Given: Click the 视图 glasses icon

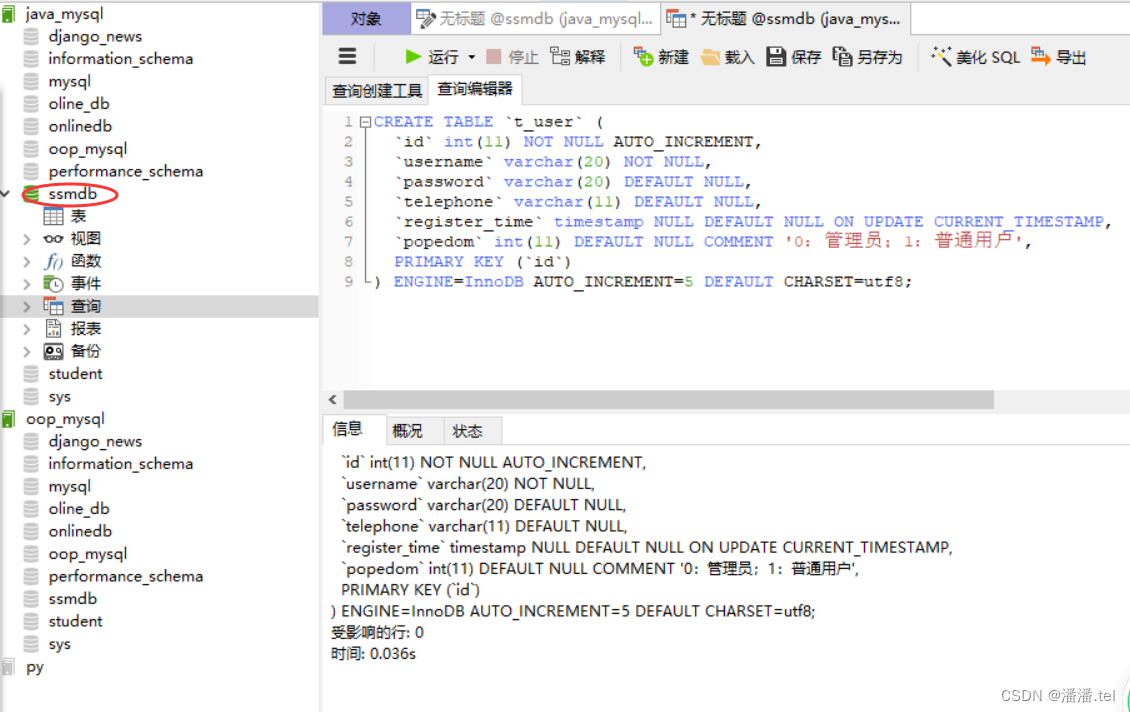Looking at the screenshot, I should click(53, 239).
